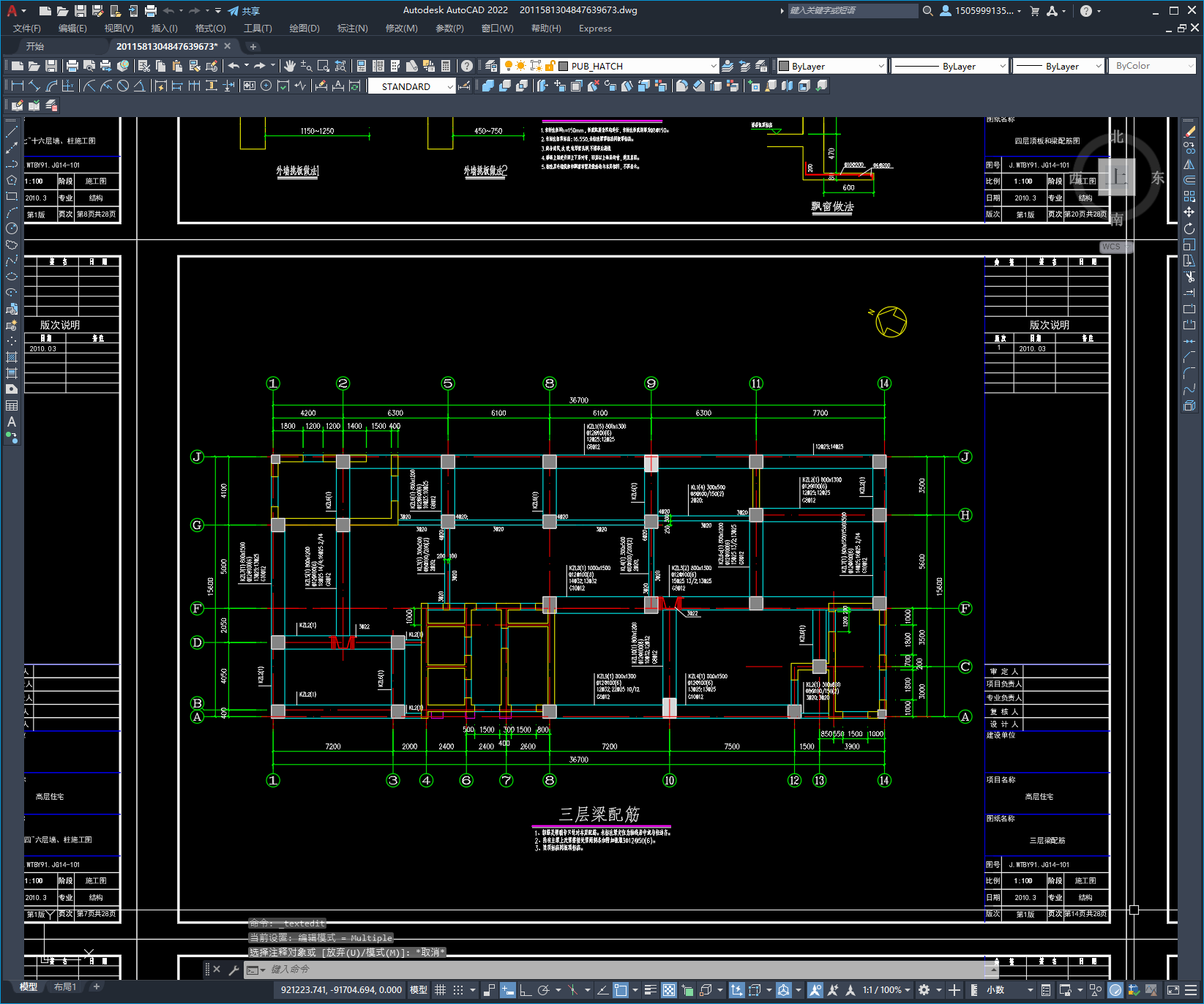The image size is (1204, 1004).
Task: Click the Help question mark in standard toolbar
Action: click(467, 66)
